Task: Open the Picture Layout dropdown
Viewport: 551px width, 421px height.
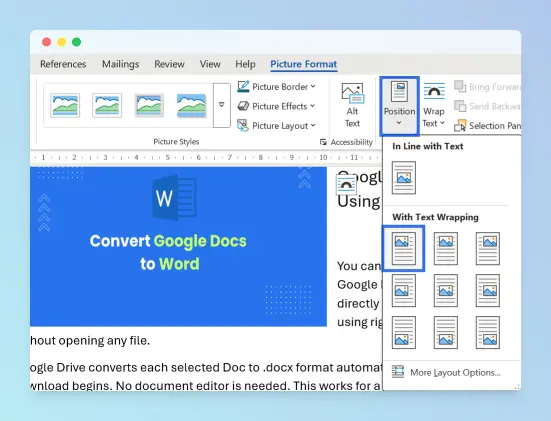Action: (x=277, y=125)
